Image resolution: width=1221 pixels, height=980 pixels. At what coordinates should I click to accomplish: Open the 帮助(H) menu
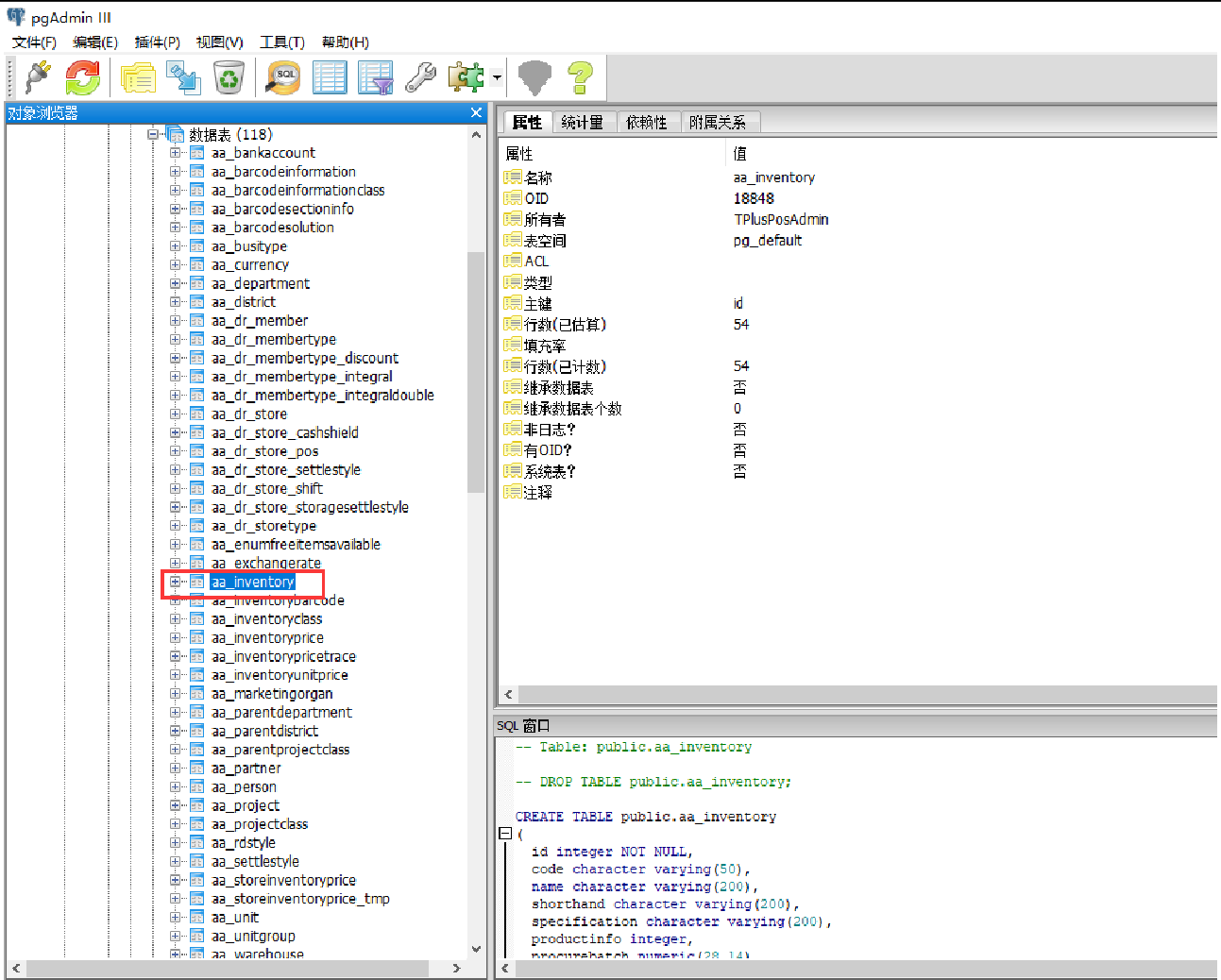pyautogui.click(x=346, y=42)
